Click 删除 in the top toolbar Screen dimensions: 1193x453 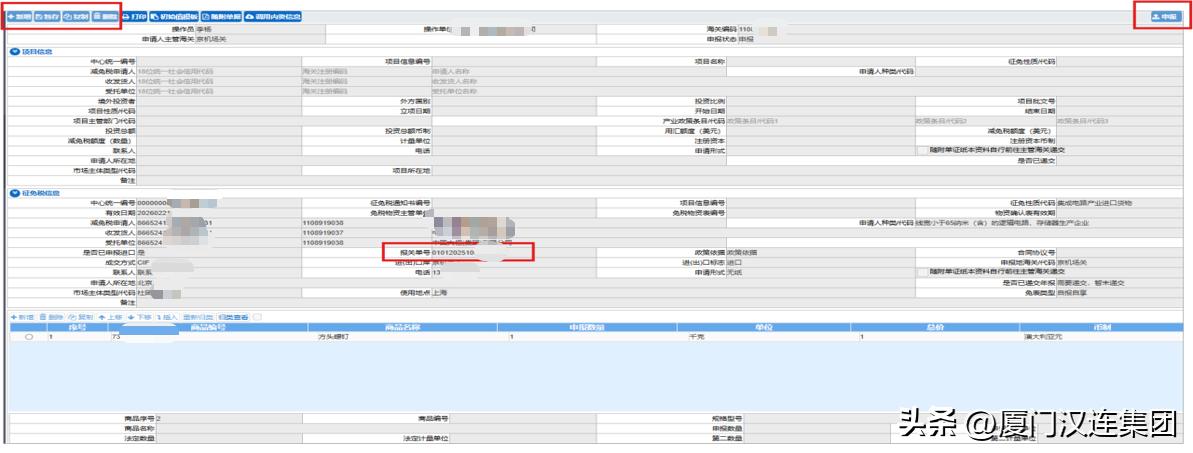point(105,16)
